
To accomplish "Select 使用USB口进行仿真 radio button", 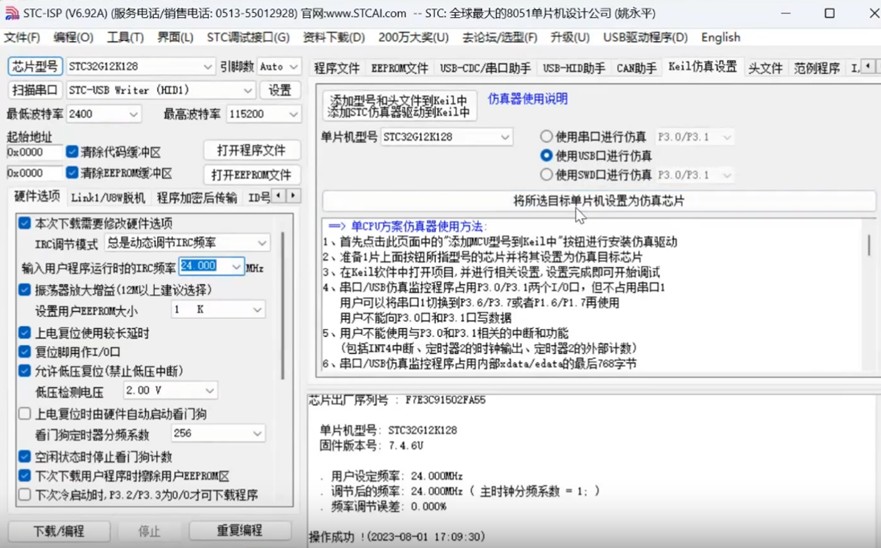I will 546,155.
